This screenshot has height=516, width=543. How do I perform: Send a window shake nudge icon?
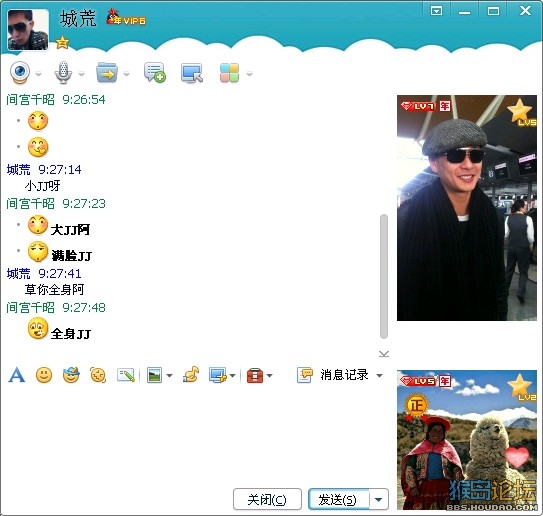(x=98, y=375)
